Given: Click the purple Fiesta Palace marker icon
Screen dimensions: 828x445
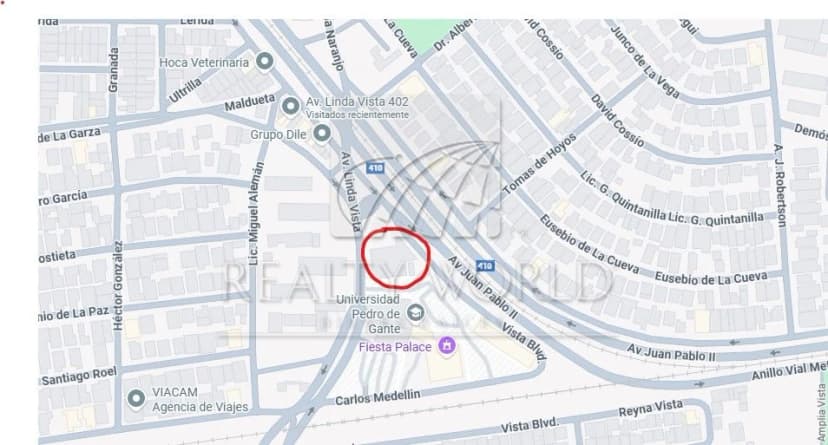Looking at the screenshot, I should coord(447,346).
